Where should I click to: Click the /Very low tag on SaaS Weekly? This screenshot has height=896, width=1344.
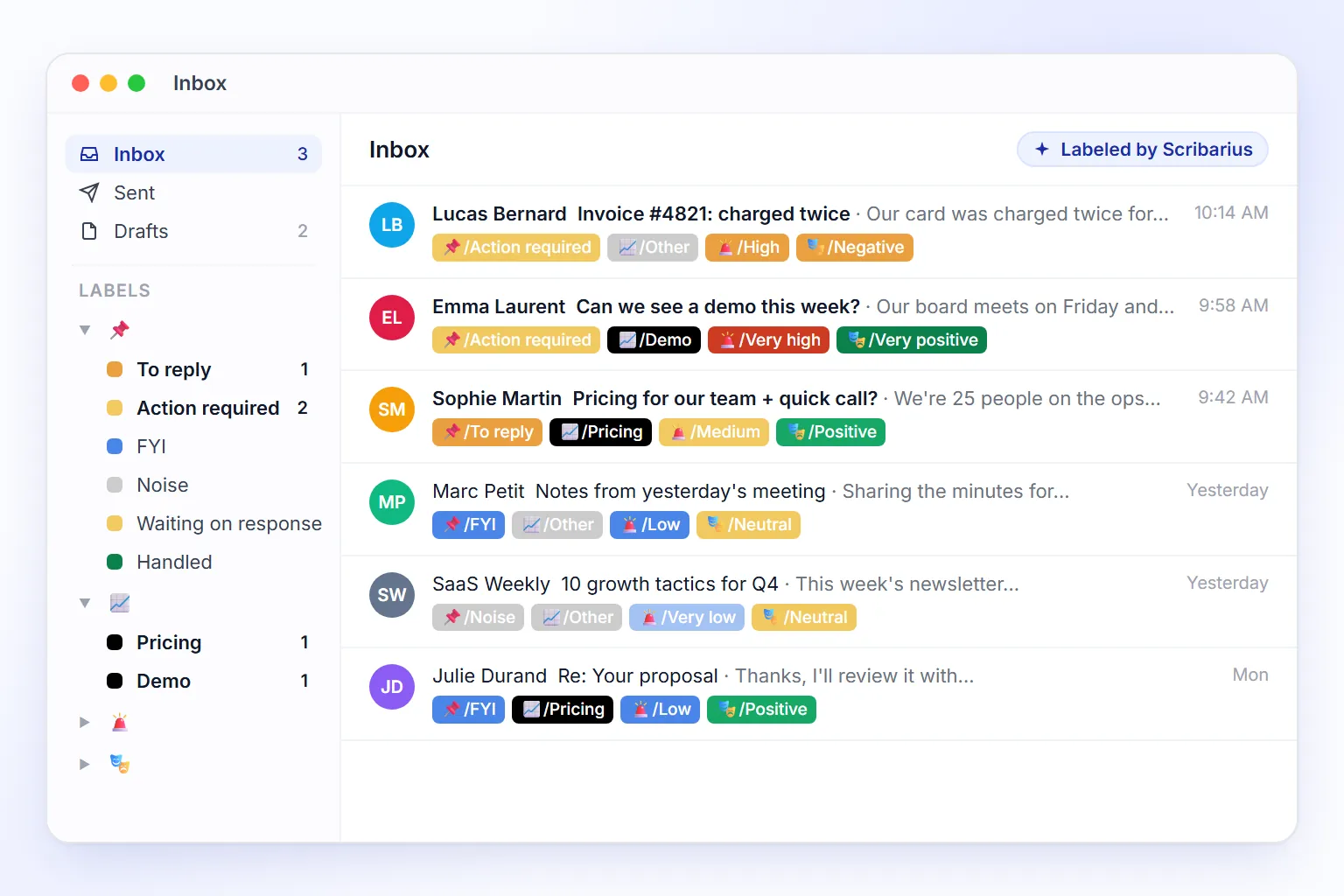pyautogui.click(x=687, y=618)
